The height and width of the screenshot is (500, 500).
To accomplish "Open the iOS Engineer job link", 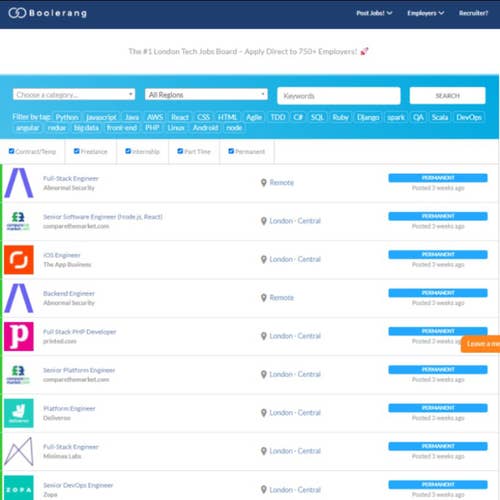I will [x=62, y=255].
